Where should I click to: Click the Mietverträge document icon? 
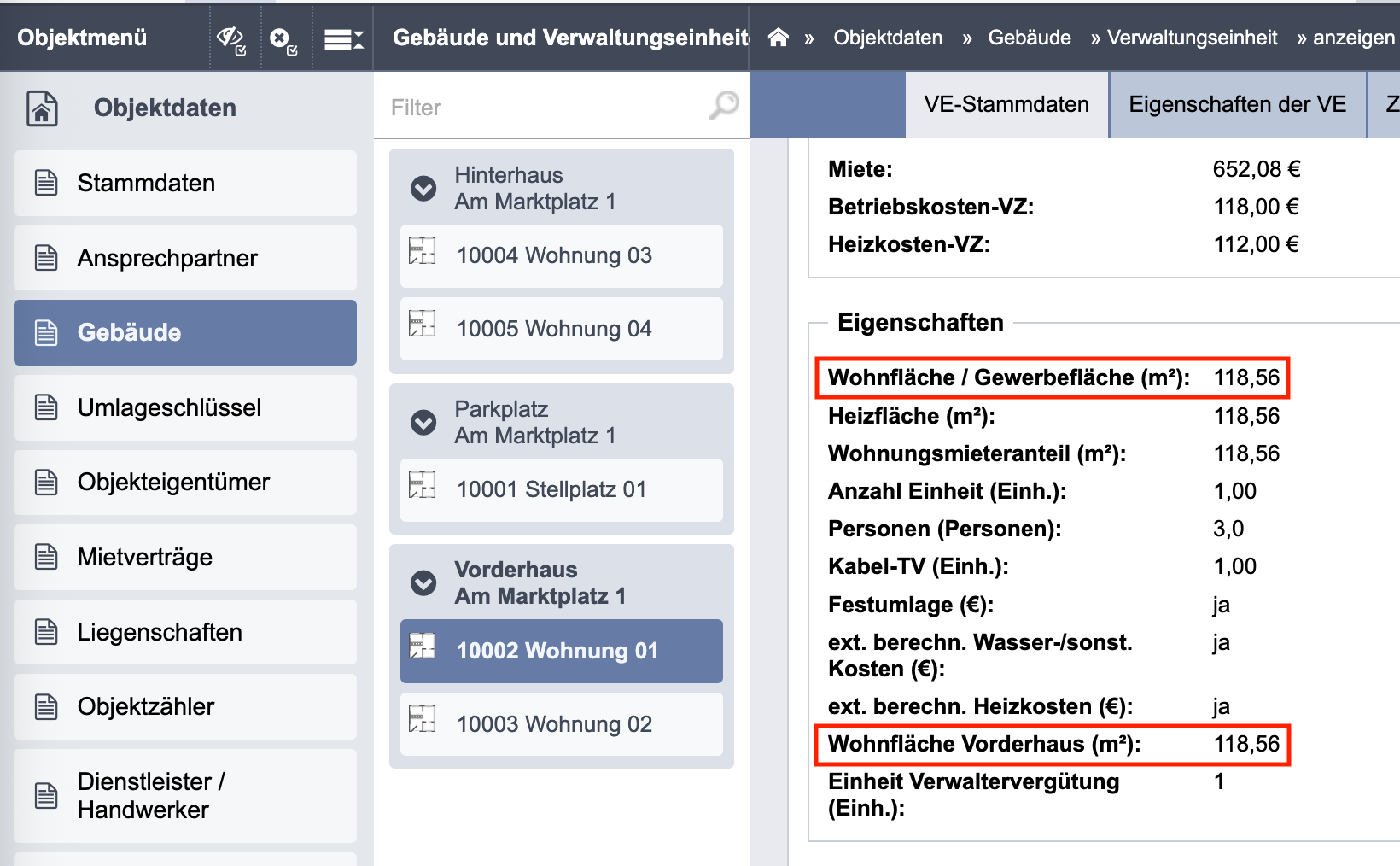[x=46, y=557]
